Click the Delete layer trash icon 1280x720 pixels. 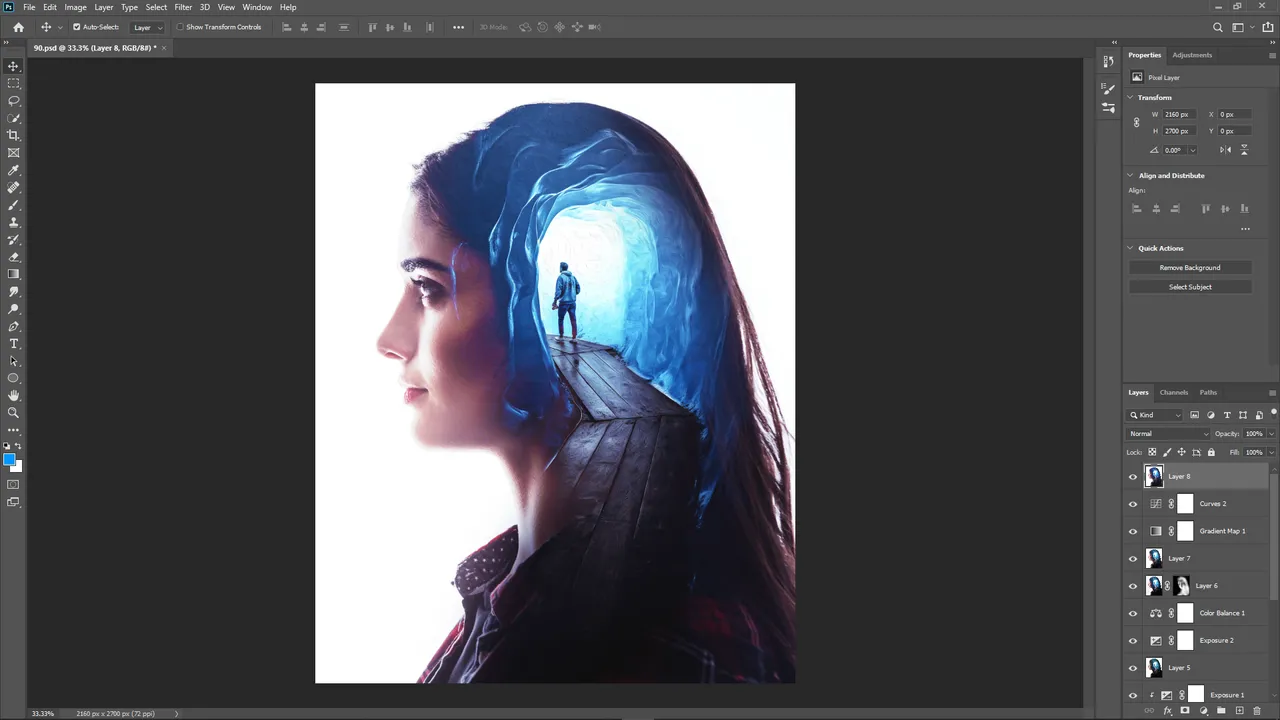click(1257, 711)
